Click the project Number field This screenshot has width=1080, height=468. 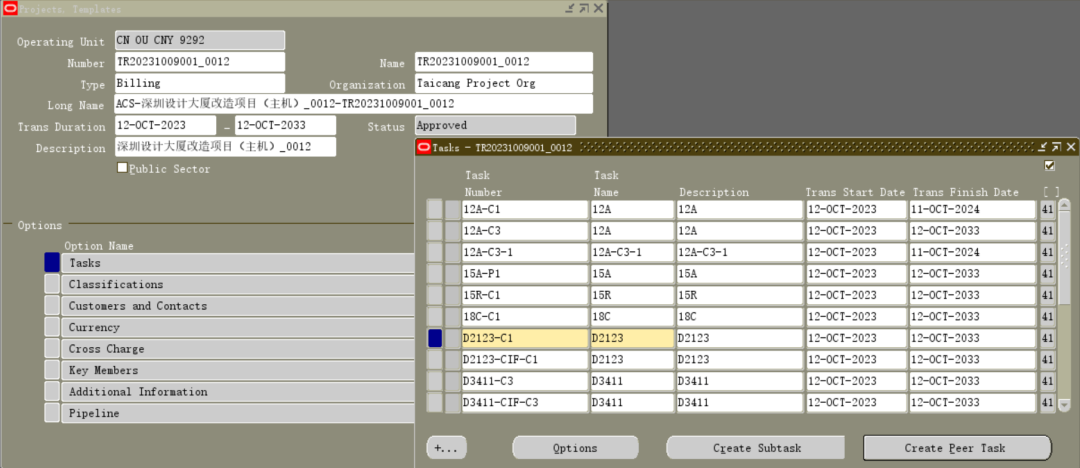pyautogui.click(x=200, y=62)
